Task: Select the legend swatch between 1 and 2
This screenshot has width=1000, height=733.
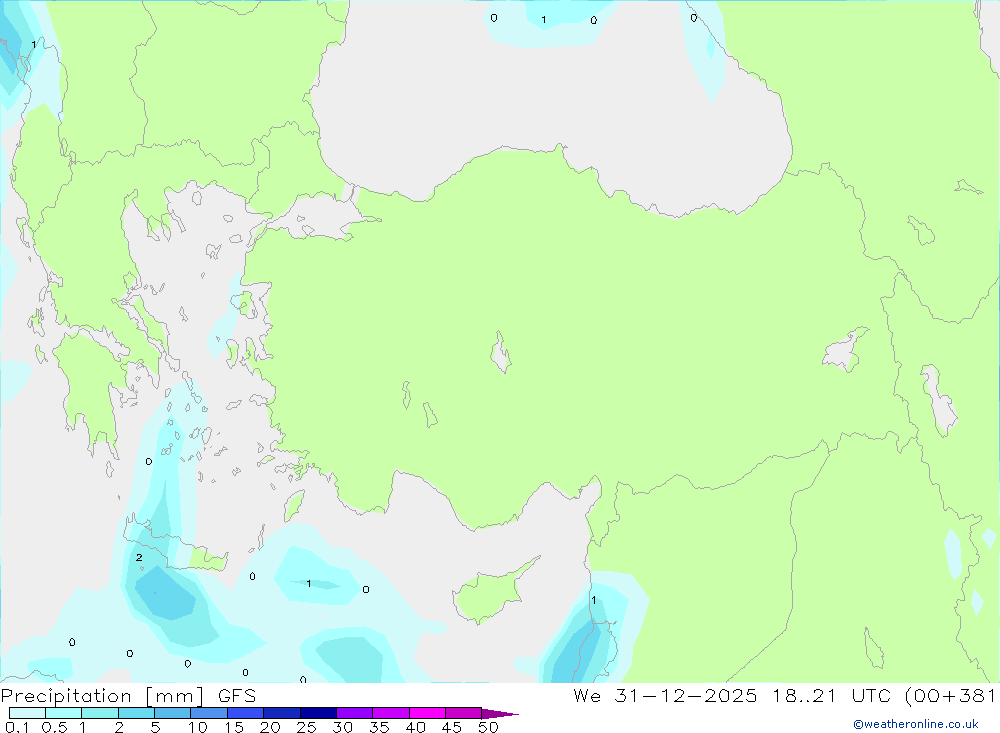Action: tap(100, 713)
